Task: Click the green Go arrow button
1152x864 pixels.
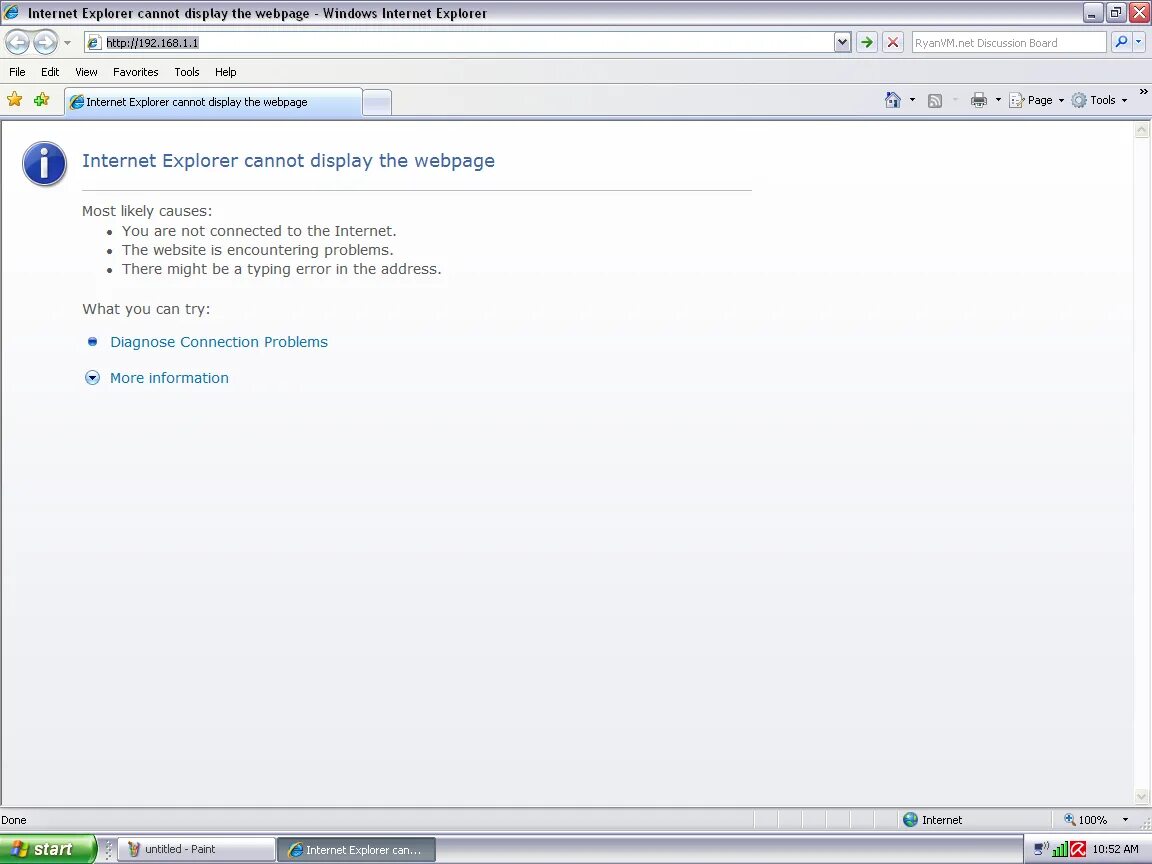Action: point(867,43)
